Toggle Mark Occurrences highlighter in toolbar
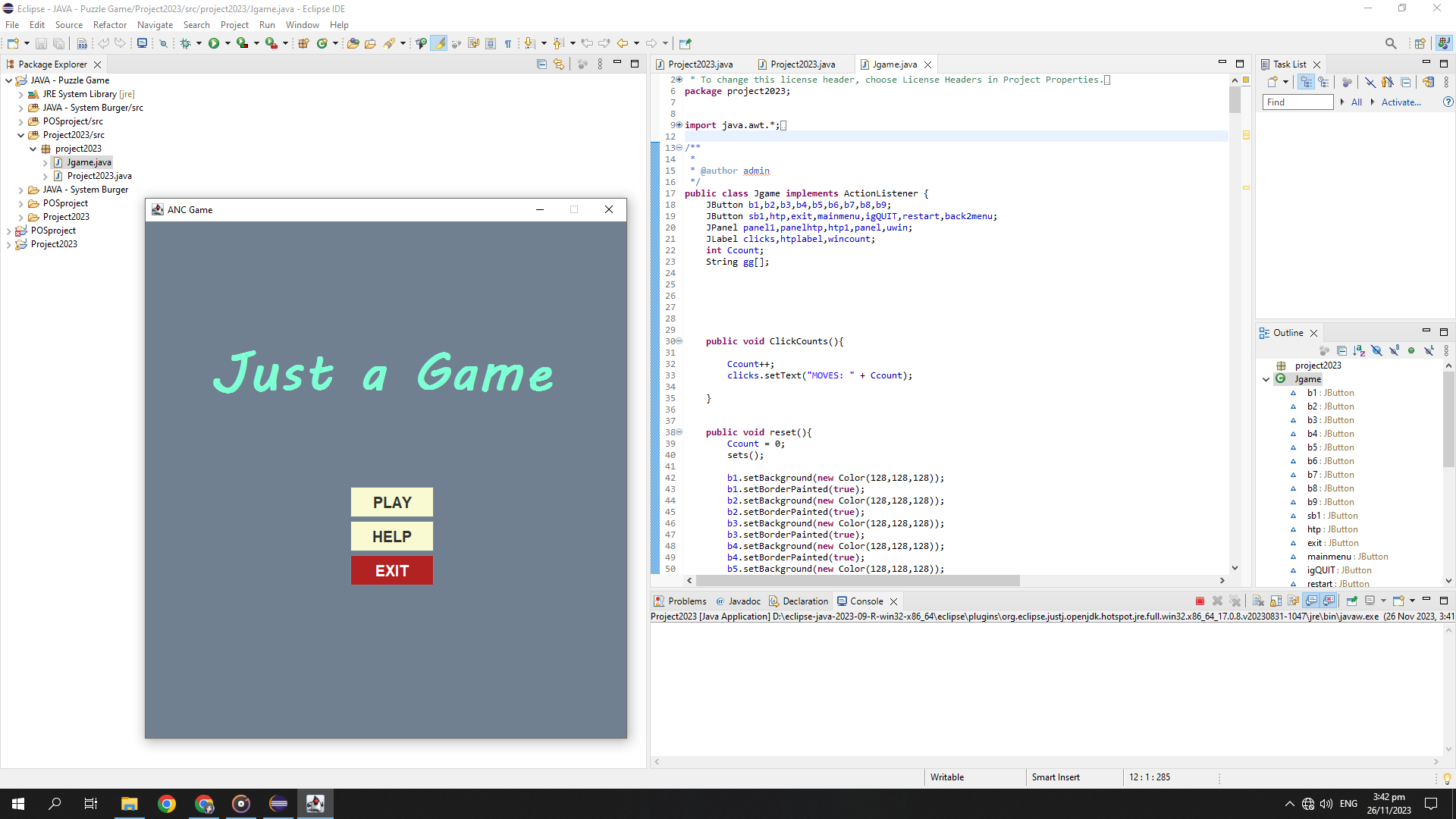The width and height of the screenshot is (1456, 819). [x=439, y=43]
